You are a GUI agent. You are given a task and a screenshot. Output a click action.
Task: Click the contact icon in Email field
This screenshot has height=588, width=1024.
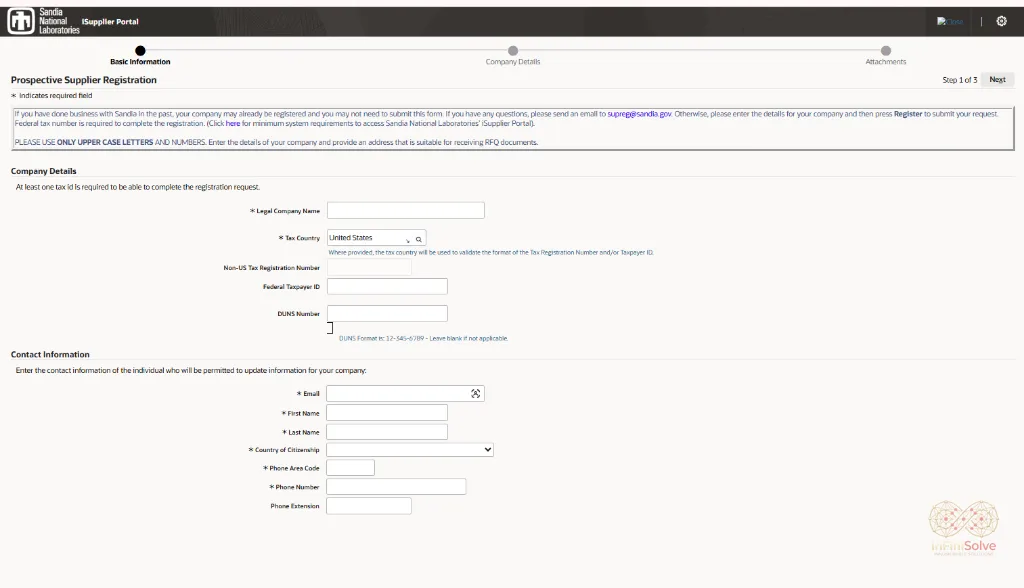coord(475,393)
